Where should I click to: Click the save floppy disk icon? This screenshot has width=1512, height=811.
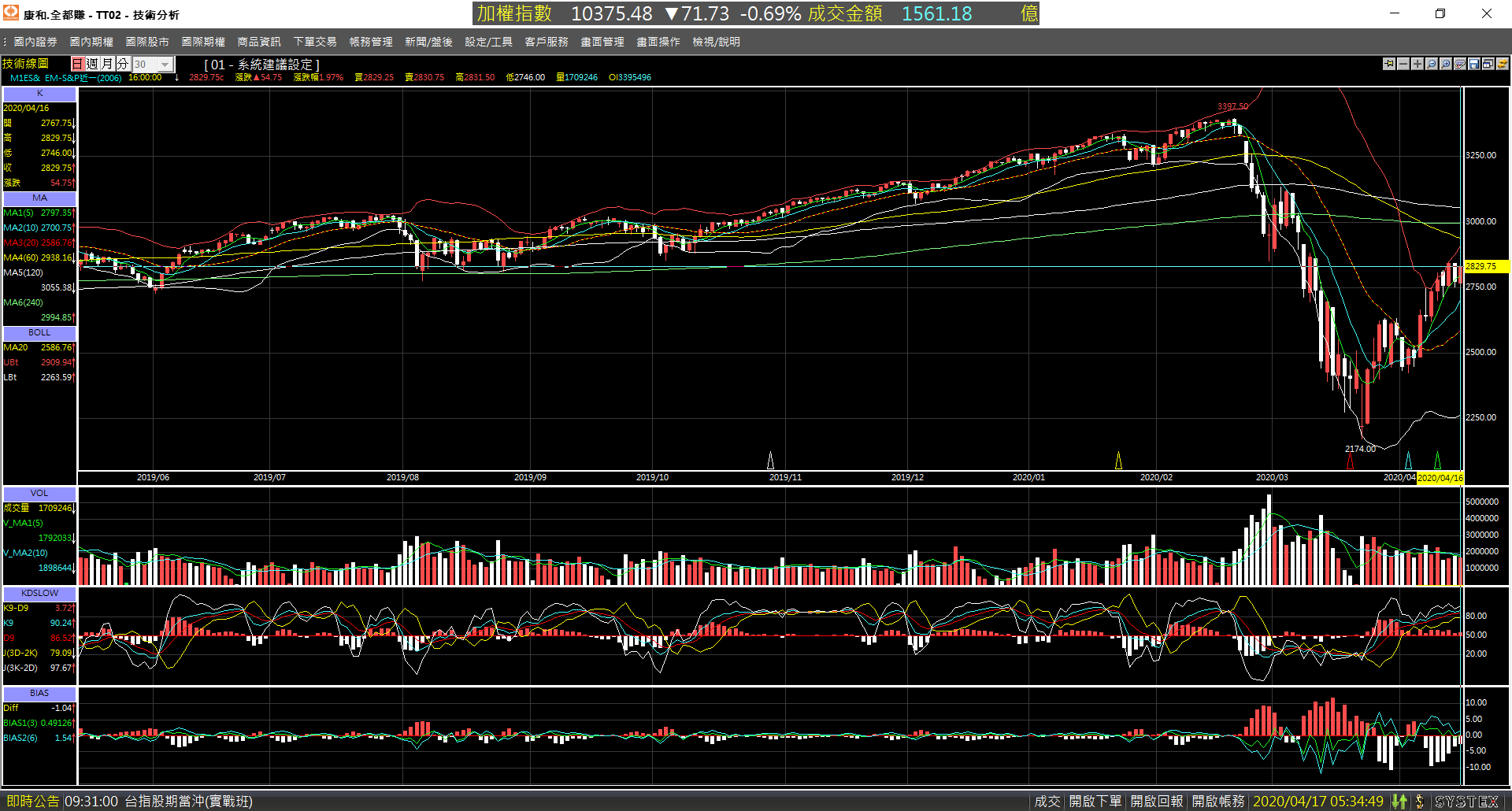(1474, 64)
